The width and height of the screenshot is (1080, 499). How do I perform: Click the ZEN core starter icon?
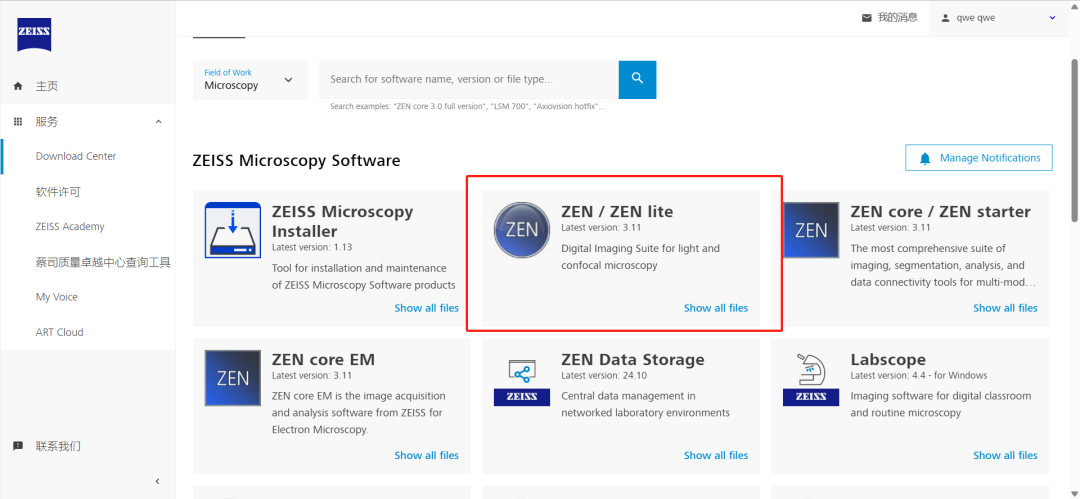click(x=811, y=230)
